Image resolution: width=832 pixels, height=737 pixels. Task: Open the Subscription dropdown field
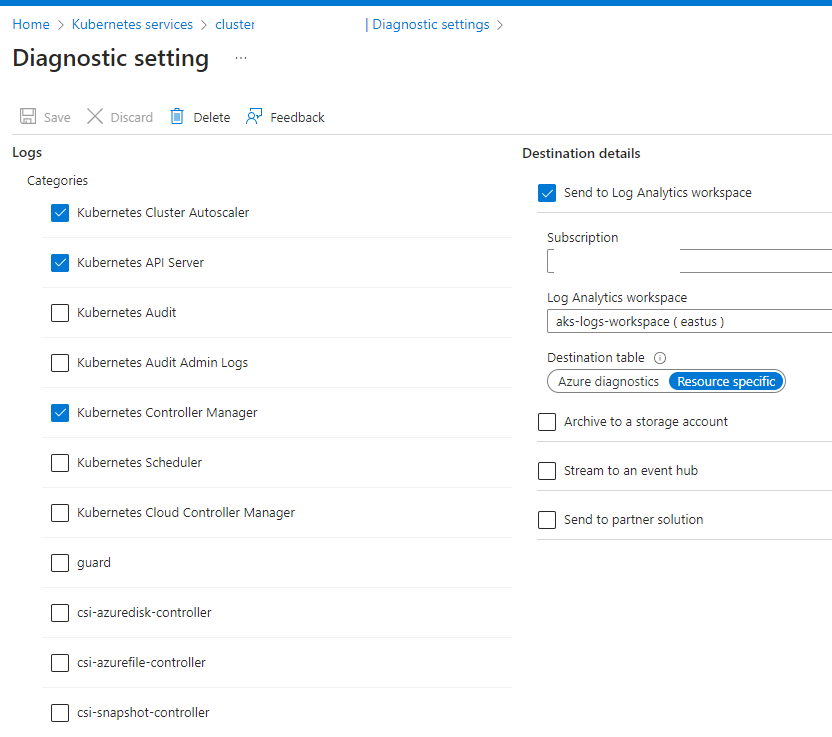click(689, 261)
